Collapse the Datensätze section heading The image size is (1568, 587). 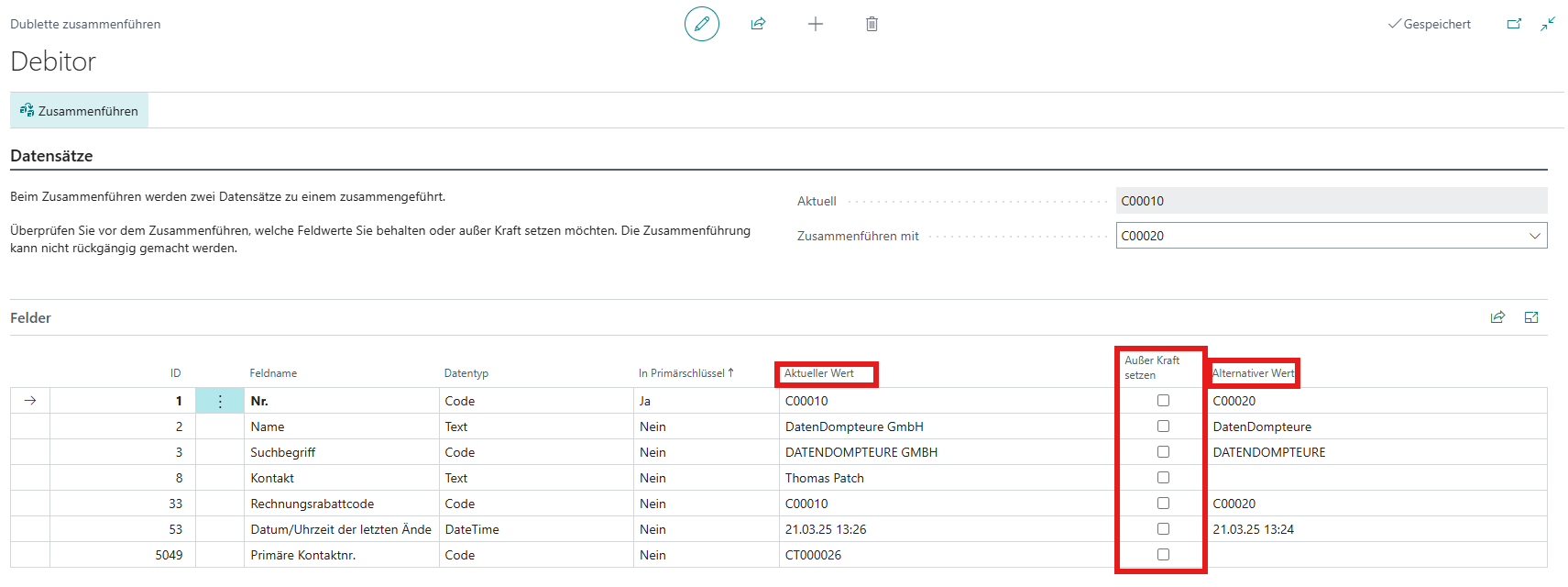coord(51,156)
